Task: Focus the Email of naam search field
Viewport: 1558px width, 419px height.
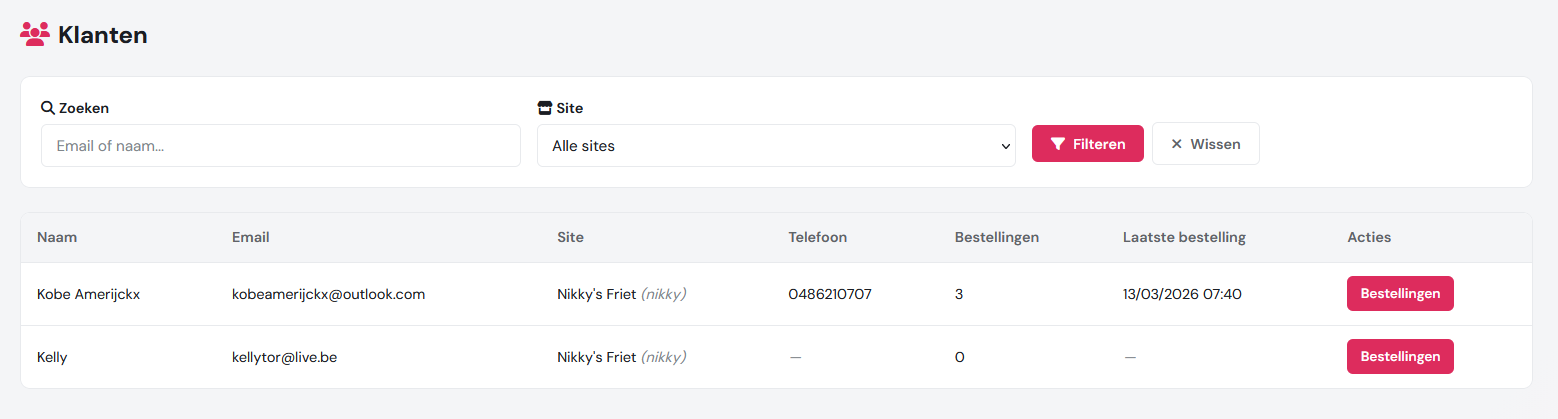Action: pos(280,146)
